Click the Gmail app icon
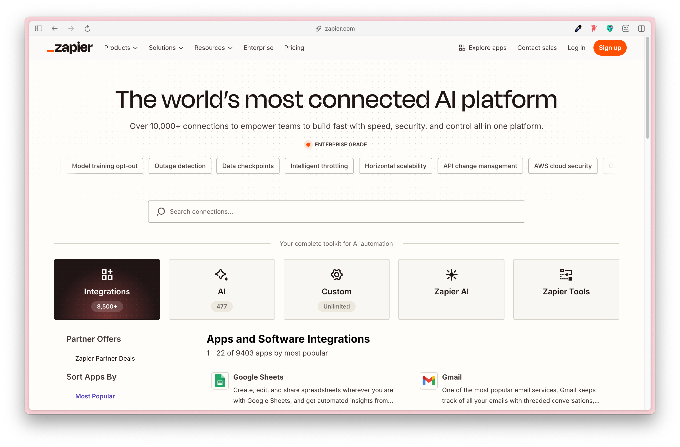This screenshot has height=447, width=680. [x=429, y=381]
